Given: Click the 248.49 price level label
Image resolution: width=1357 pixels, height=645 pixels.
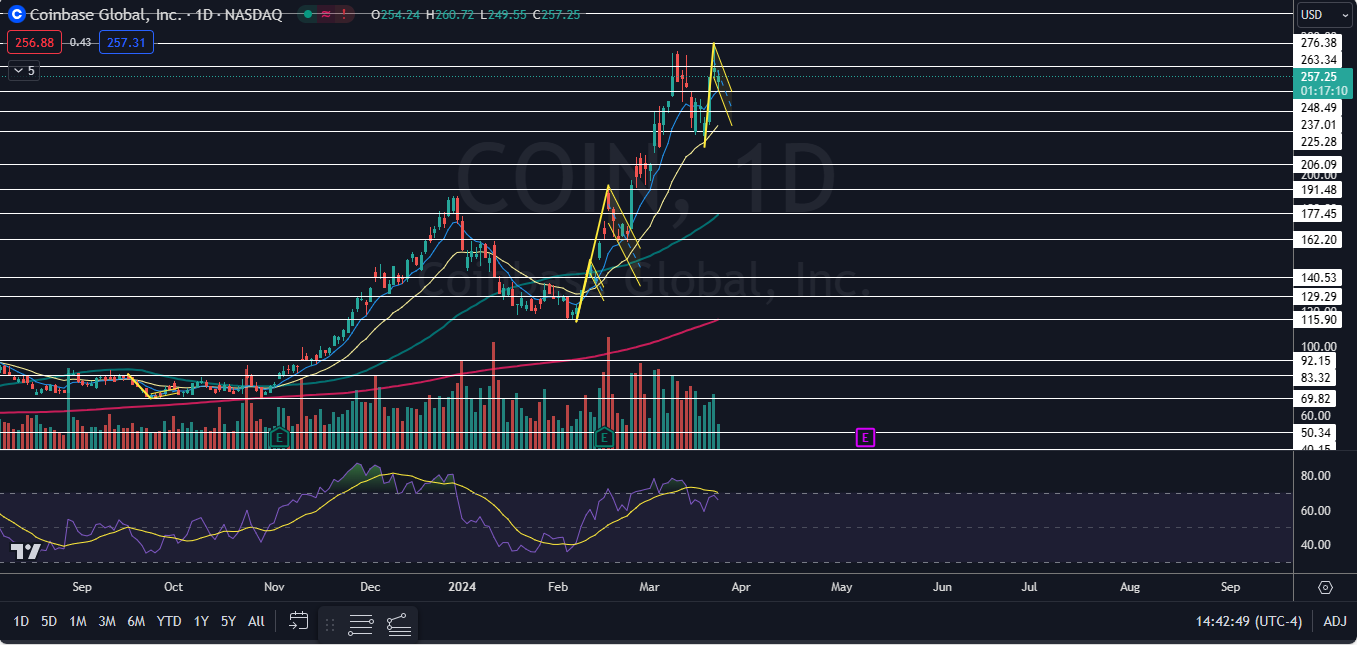Looking at the screenshot, I should [x=1319, y=108].
